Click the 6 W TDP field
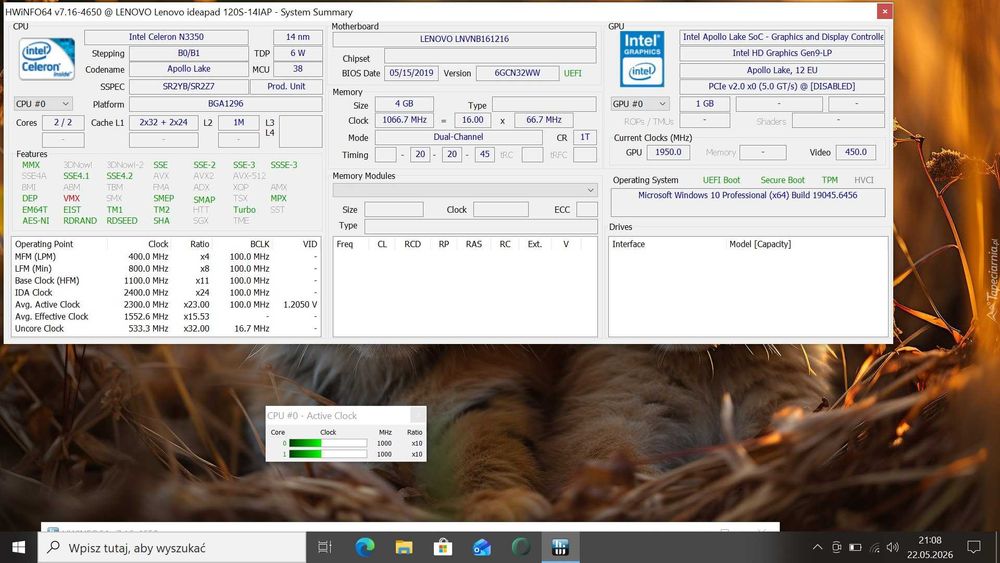 [298, 53]
